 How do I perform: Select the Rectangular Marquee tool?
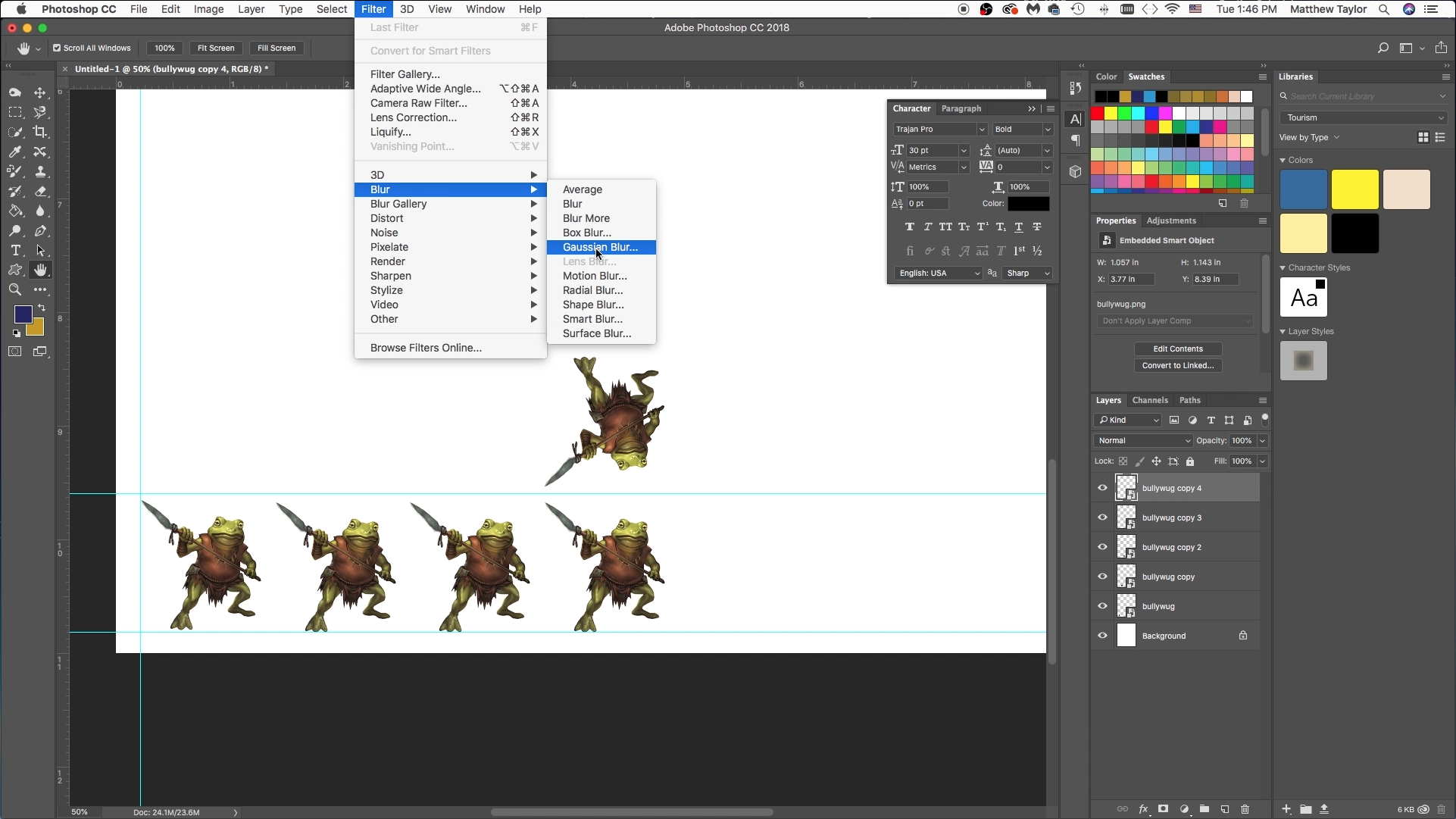click(x=15, y=112)
